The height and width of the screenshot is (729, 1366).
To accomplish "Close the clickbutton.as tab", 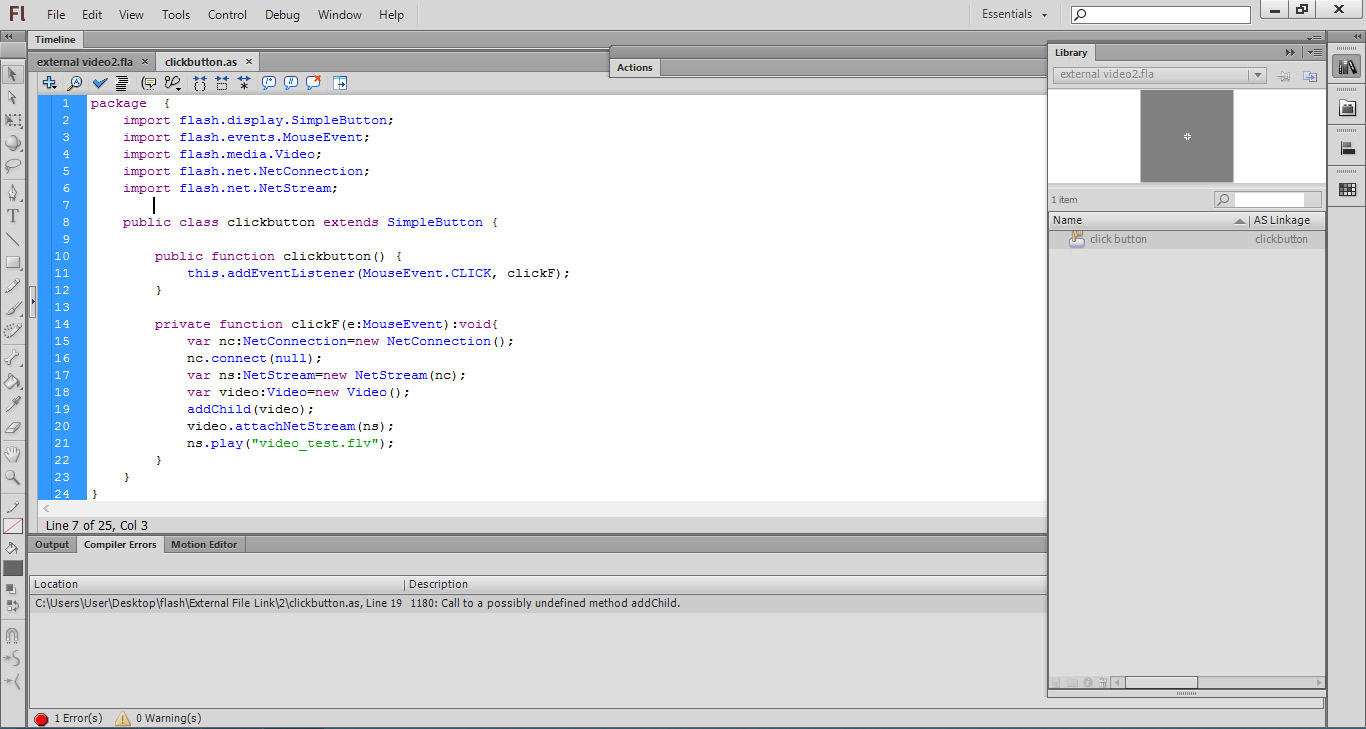I will click(250, 62).
